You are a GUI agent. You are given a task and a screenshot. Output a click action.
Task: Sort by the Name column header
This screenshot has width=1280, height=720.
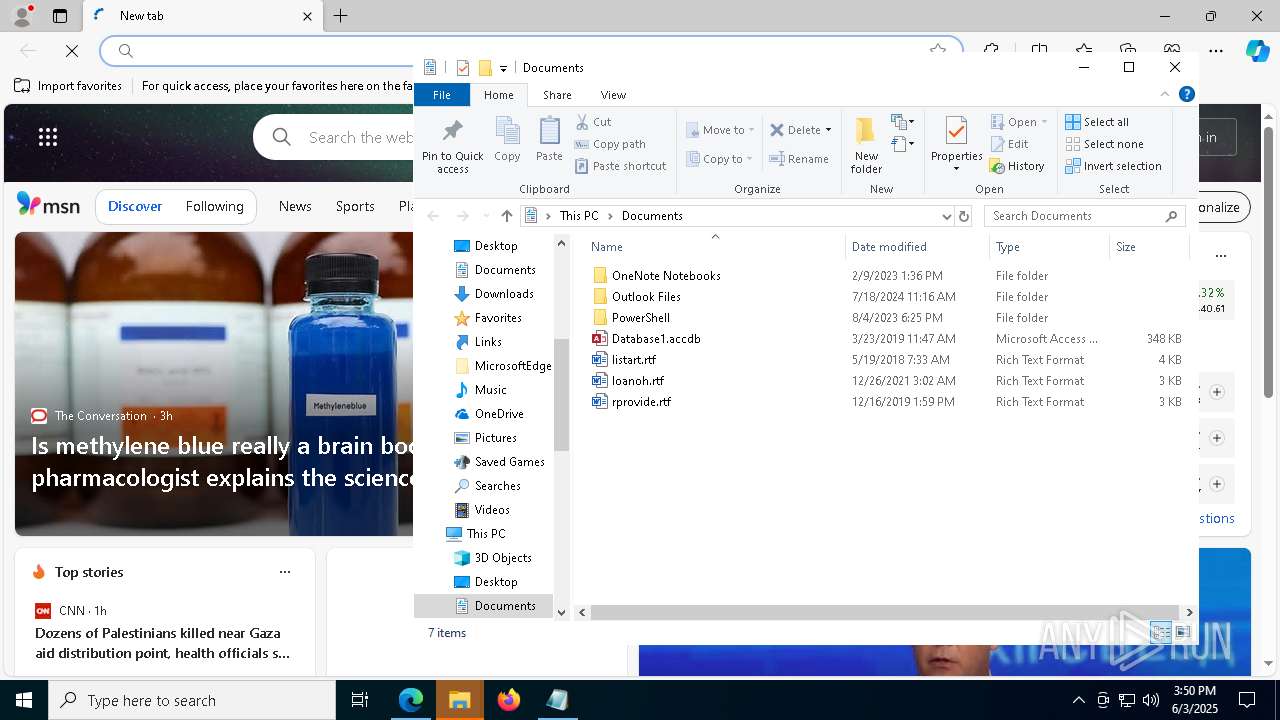714,247
